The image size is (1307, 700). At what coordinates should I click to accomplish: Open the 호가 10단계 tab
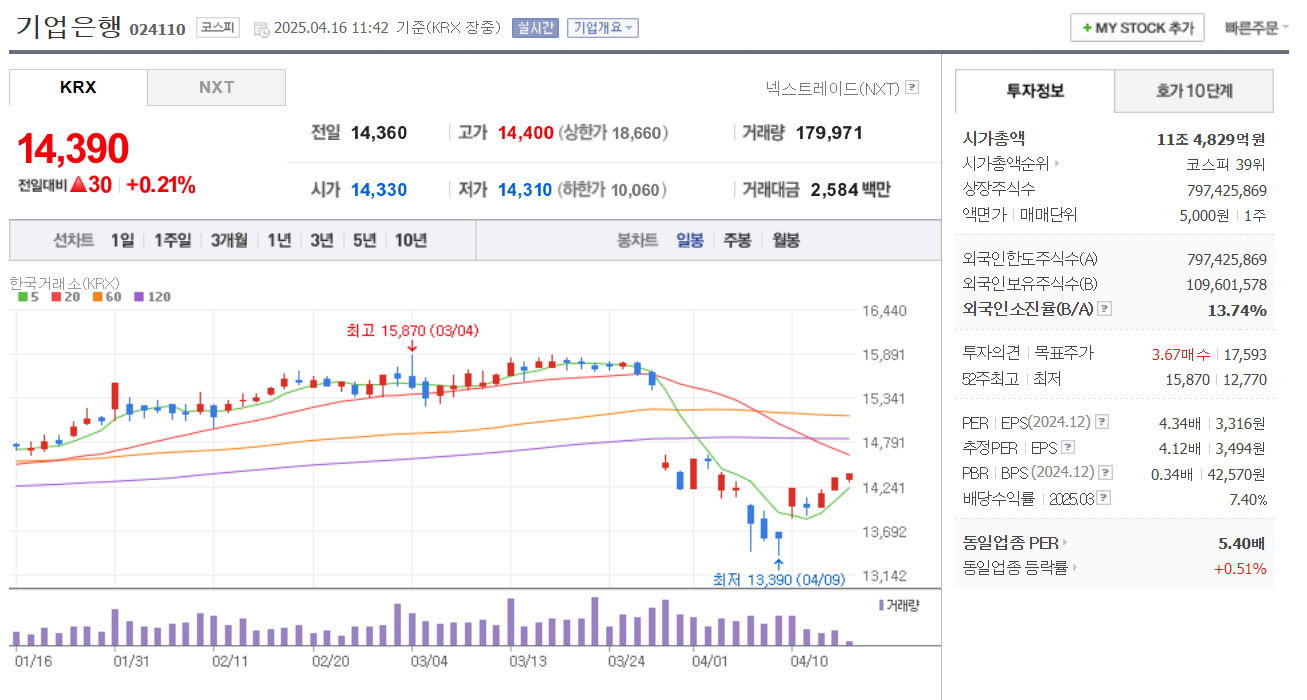click(1194, 91)
